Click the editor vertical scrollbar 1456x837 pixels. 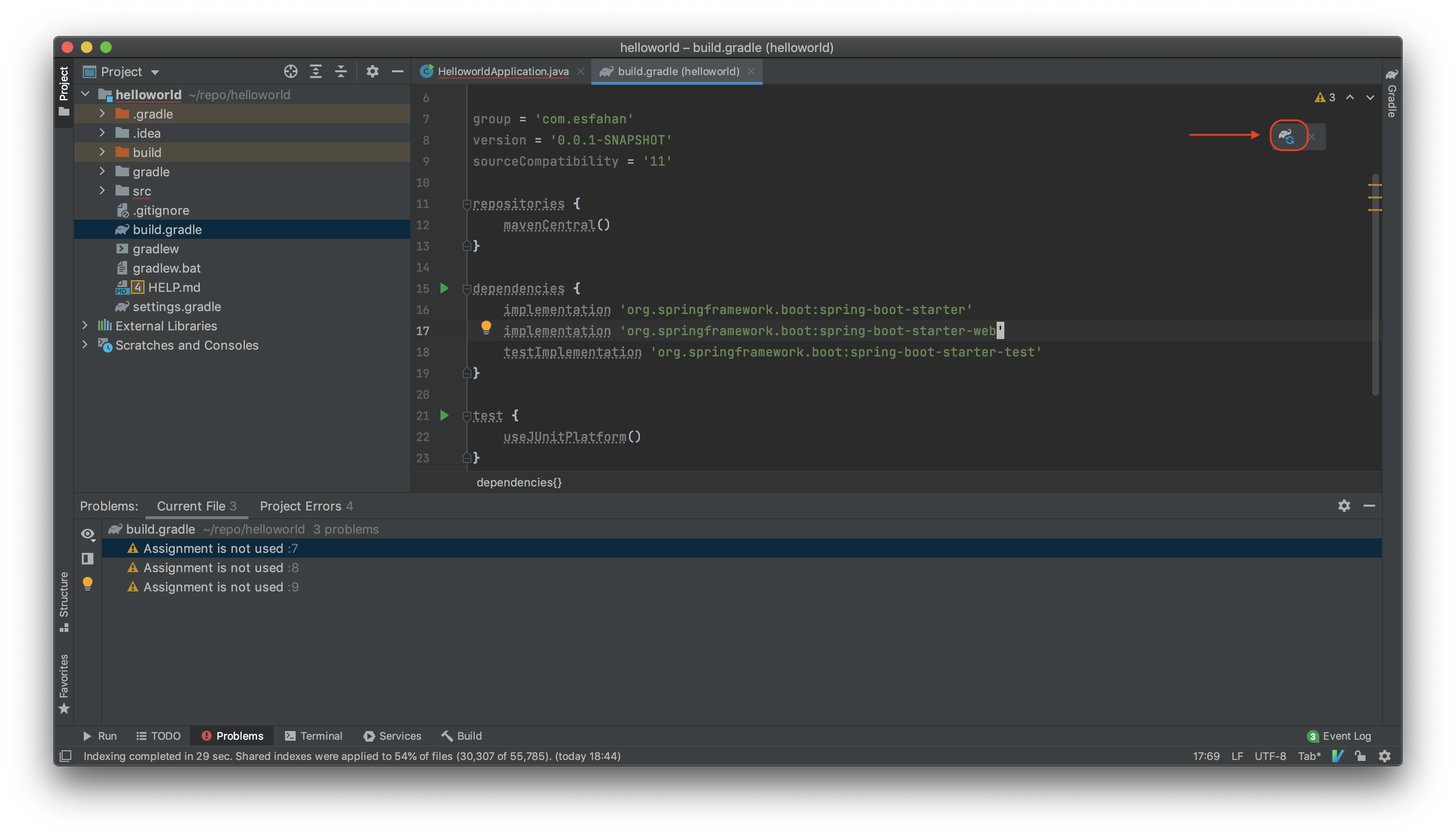point(1375,284)
